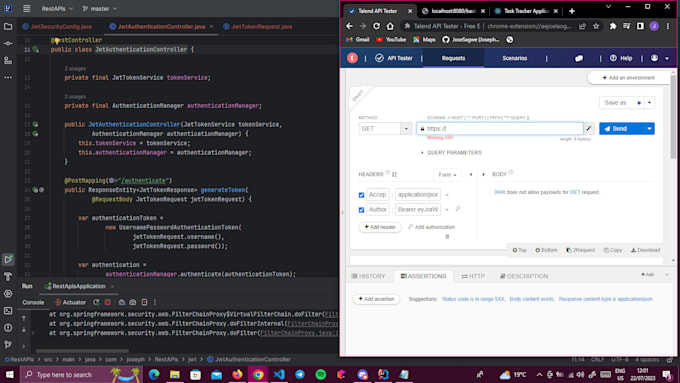Open Run toolbar more options ellipsis
Image resolution: width=680 pixels, height=383 pixels.
[x=155, y=302]
